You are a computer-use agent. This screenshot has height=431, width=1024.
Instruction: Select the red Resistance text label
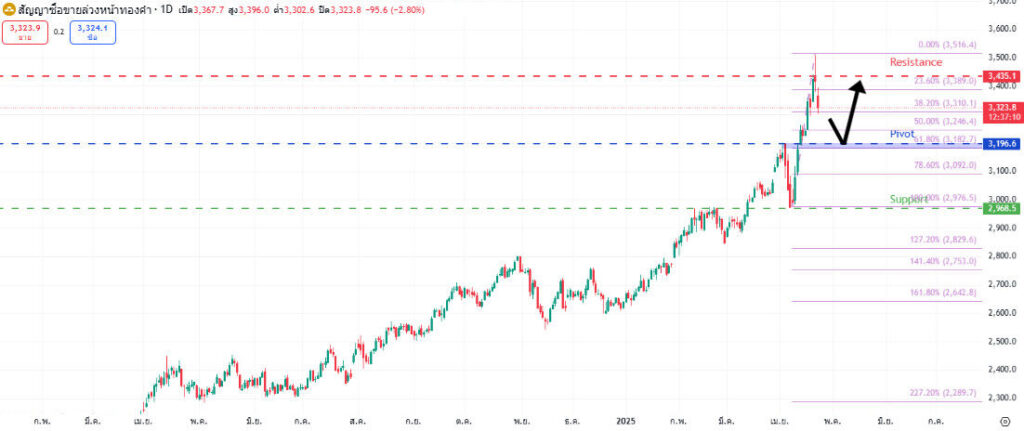[x=915, y=62]
